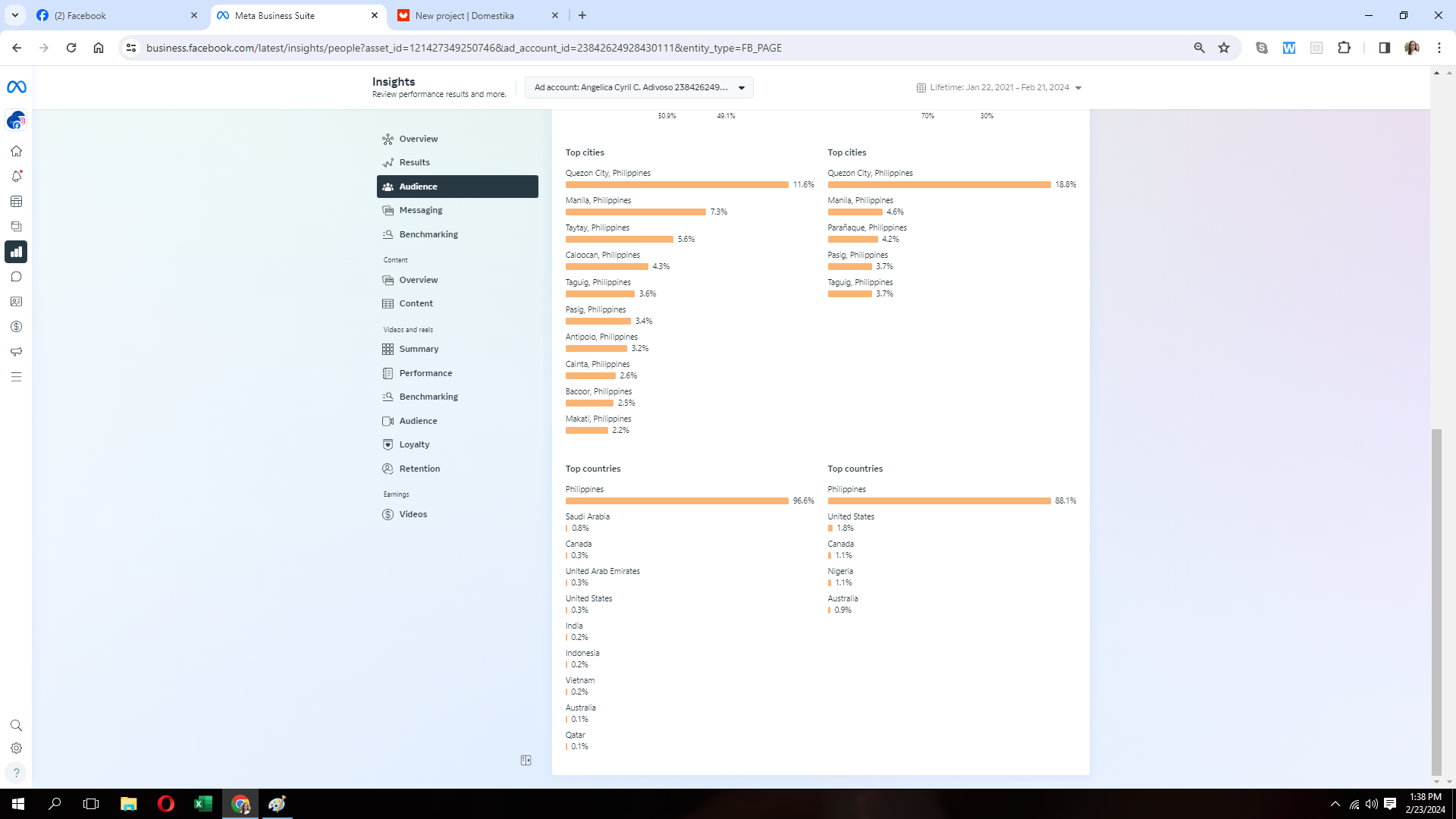Open Content icon in left rail
The image size is (1456, 819).
point(16,226)
